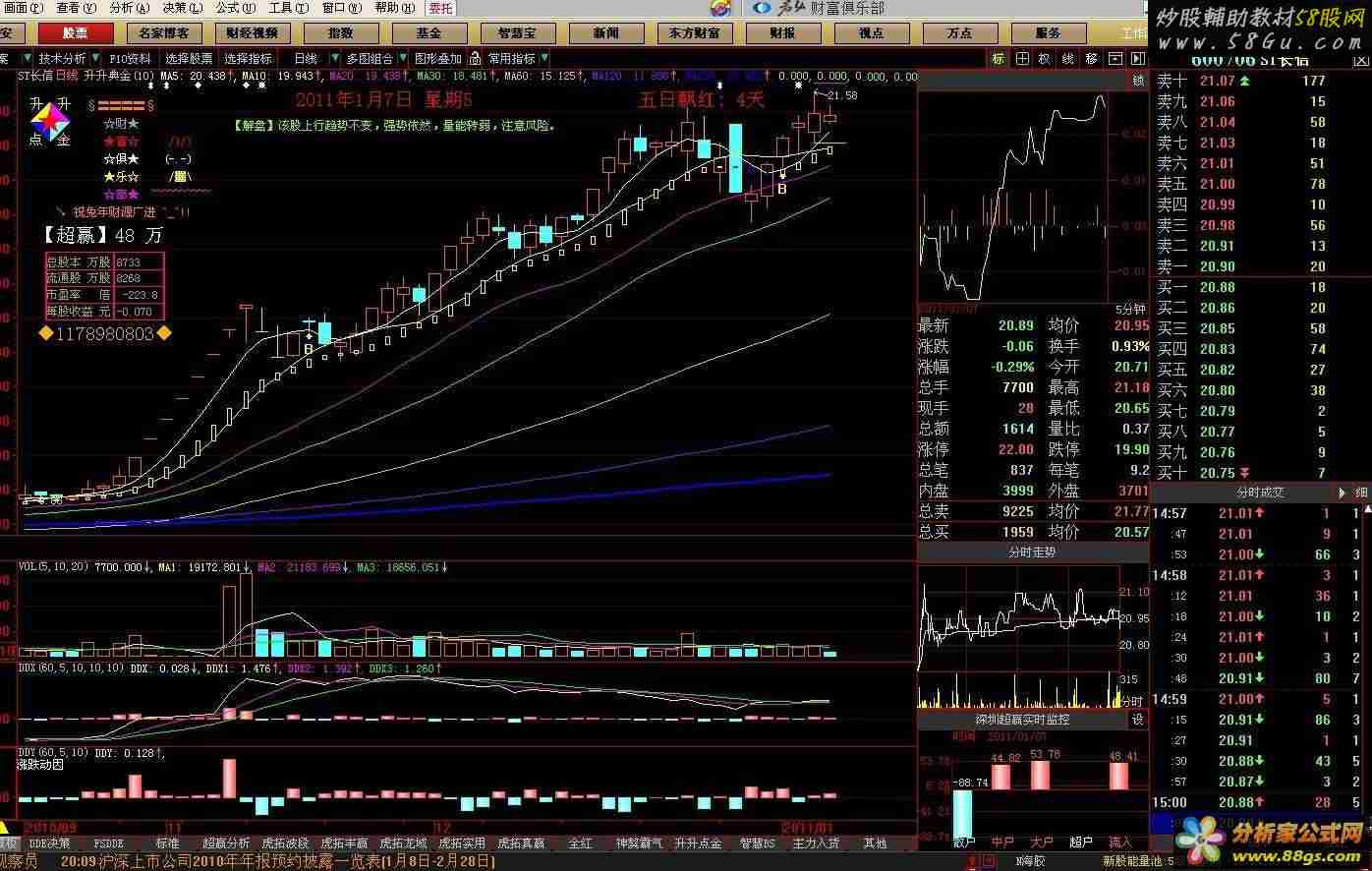1372x871 pixels.
Task: Click the left orange diamond beside 1178980803
Action: click(x=46, y=334)
